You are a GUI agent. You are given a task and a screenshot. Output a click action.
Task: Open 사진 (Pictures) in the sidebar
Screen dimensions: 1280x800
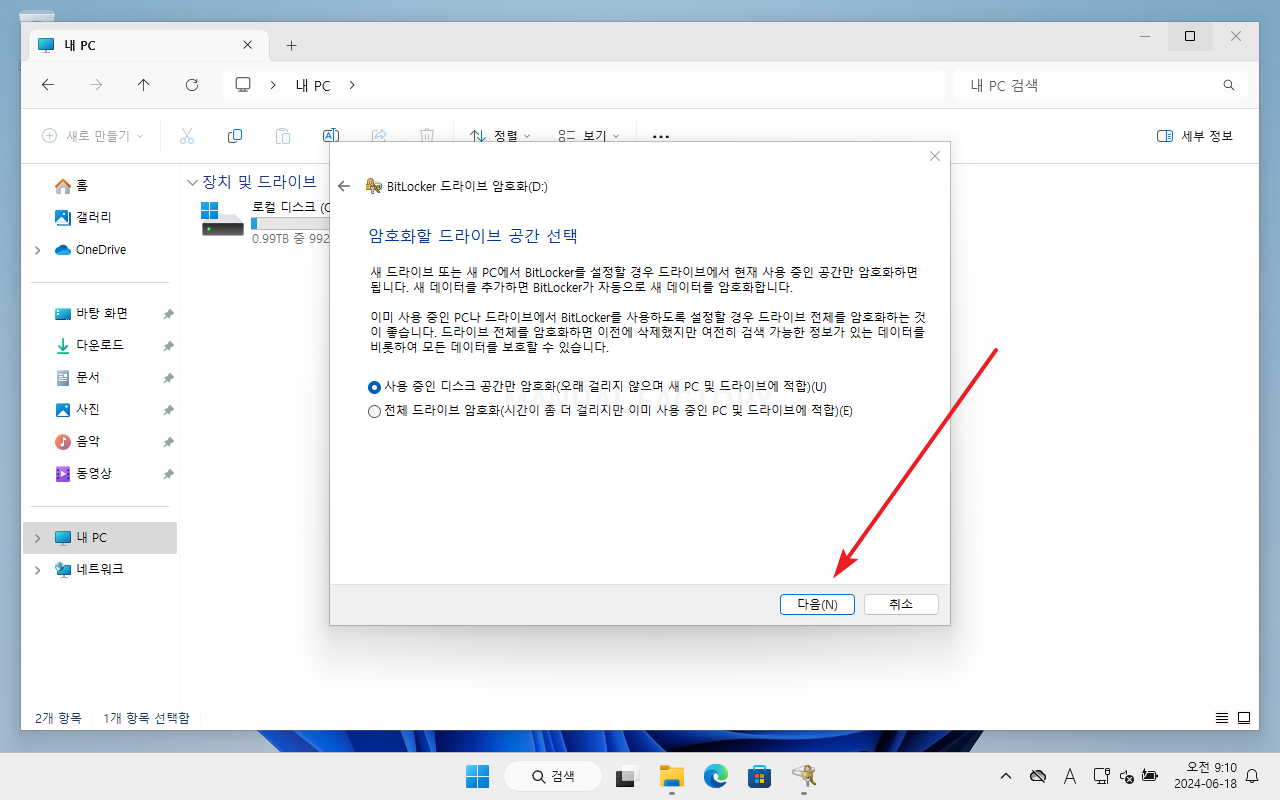pos(99,409)
